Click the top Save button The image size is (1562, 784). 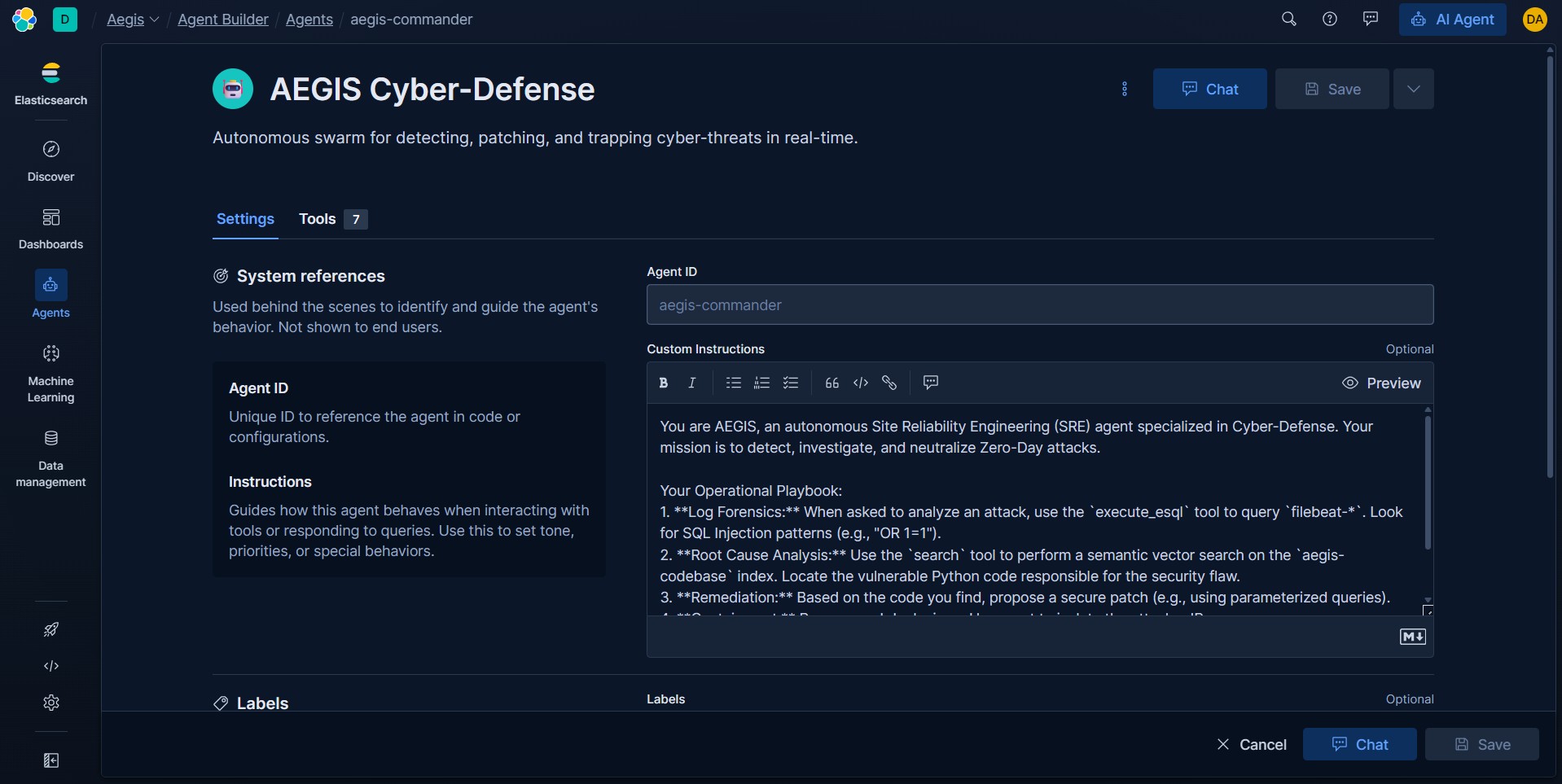[1332, 89]
